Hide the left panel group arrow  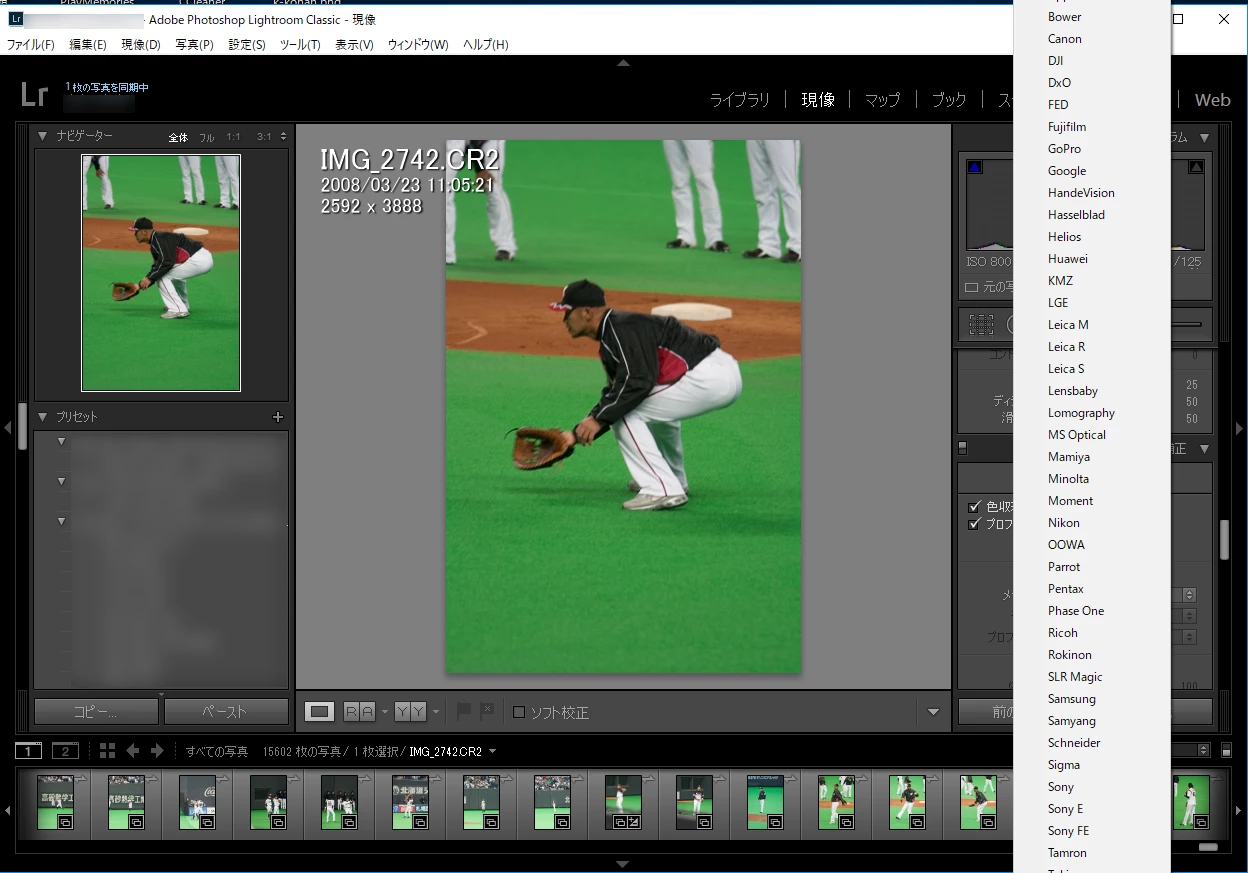(x=8, y=429)
